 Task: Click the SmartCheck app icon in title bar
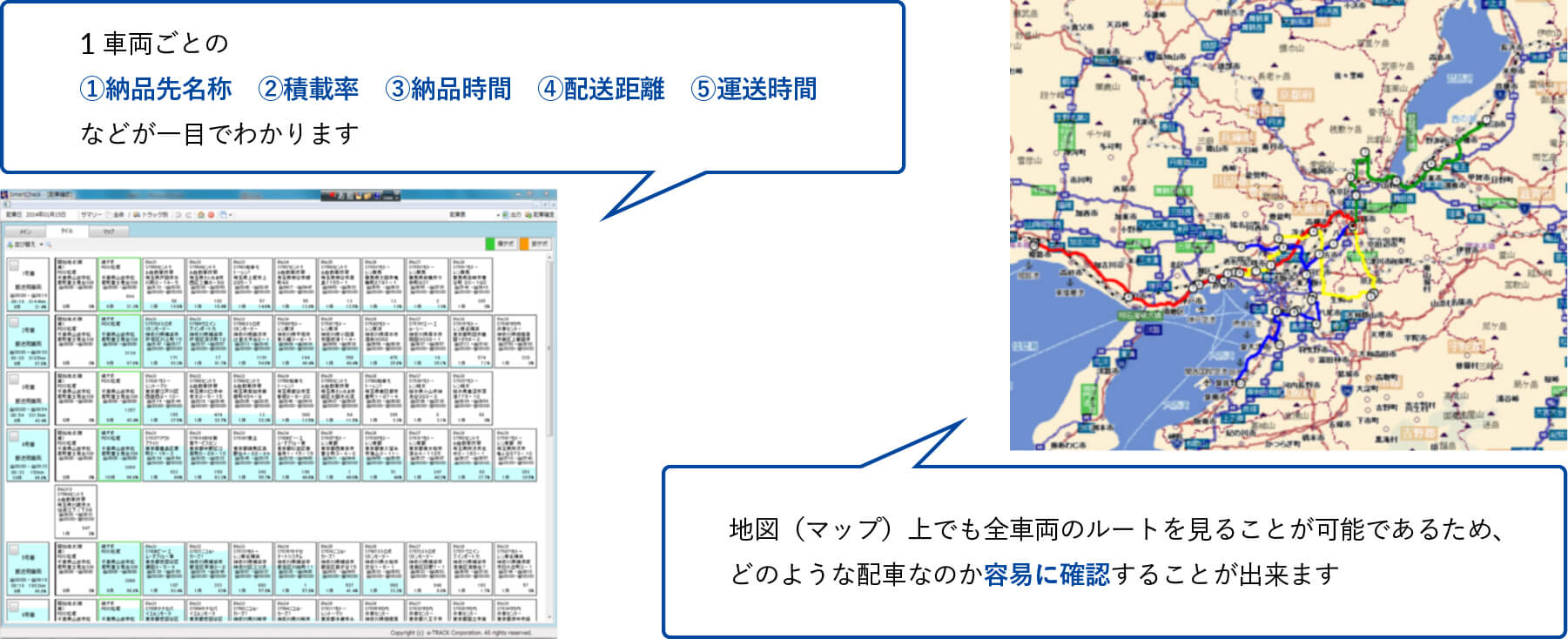point(4,195)
